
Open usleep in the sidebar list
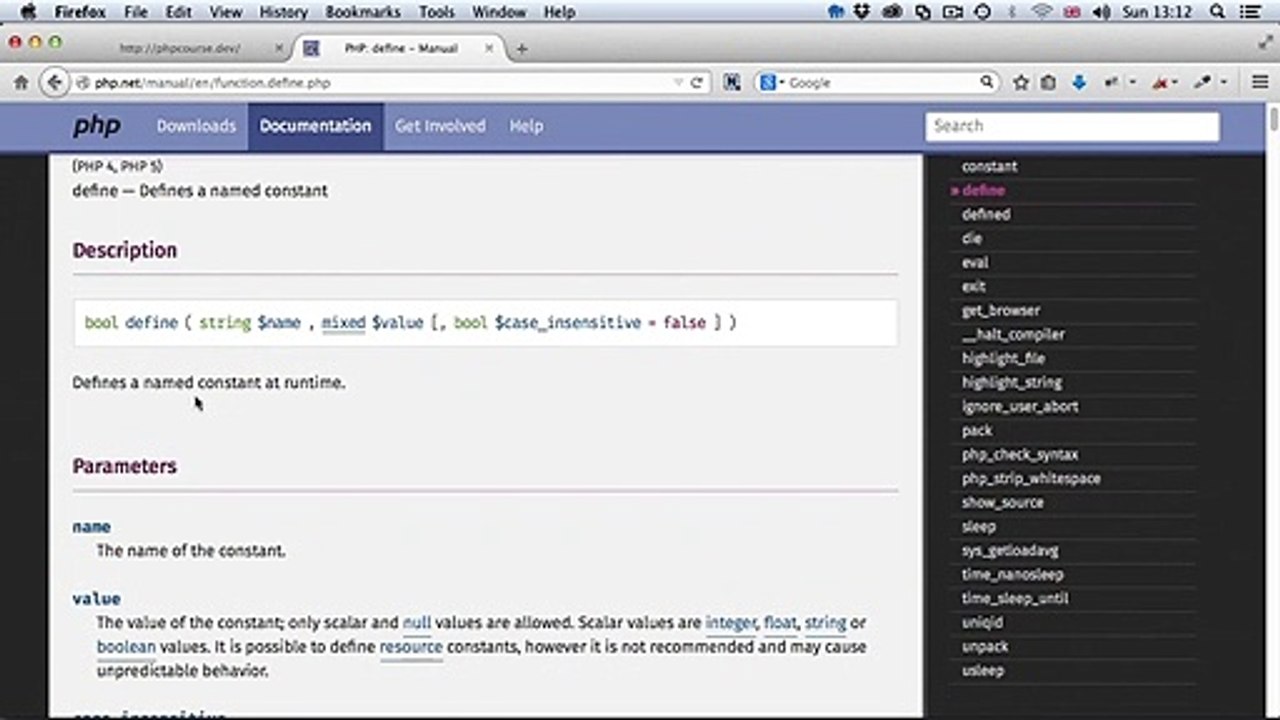coord(982,671)
